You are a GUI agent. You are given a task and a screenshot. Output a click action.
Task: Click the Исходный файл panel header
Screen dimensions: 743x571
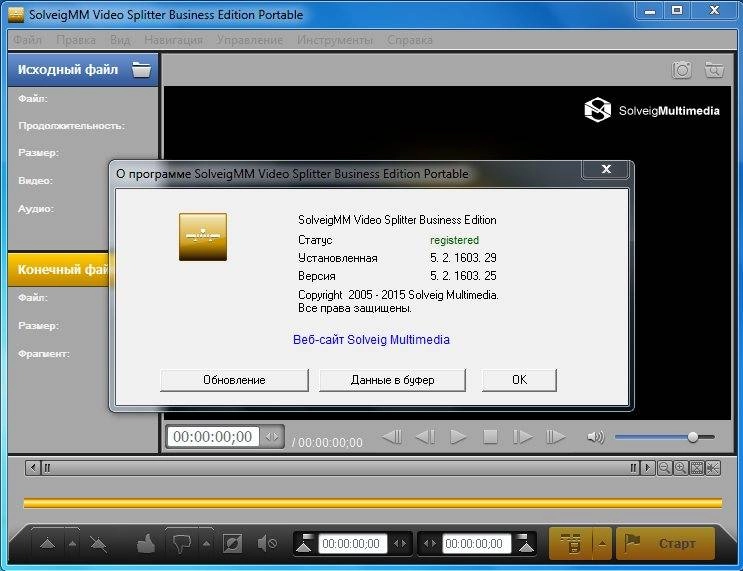[83, 70]
